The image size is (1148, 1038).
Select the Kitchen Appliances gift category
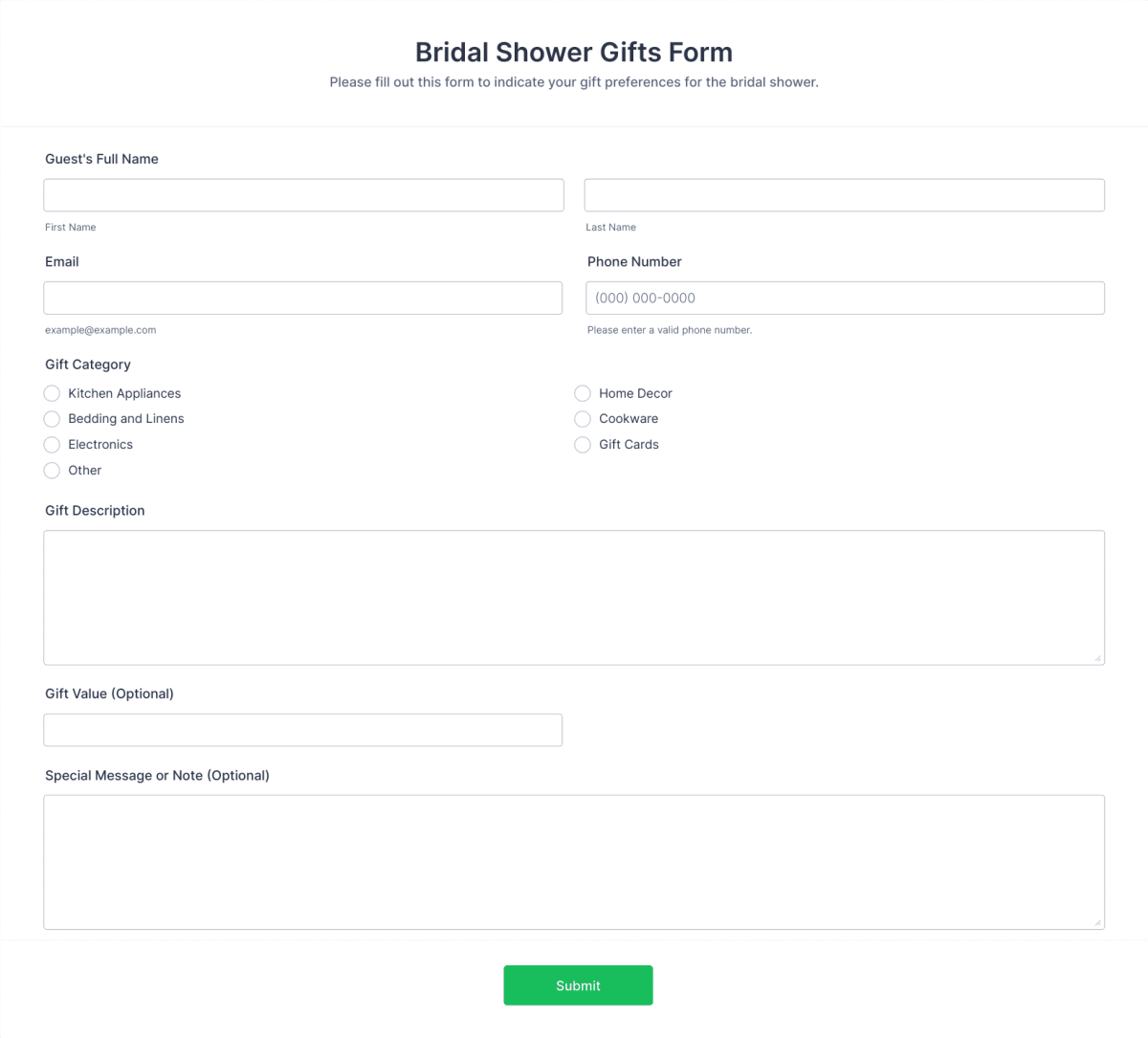(x=52, y=393)
